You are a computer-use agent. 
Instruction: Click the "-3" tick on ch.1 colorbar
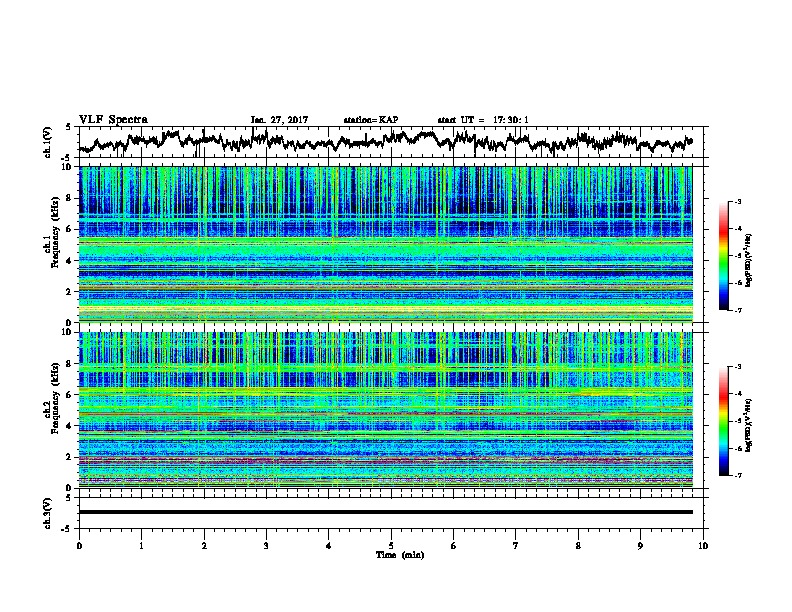tap(737, 202)
